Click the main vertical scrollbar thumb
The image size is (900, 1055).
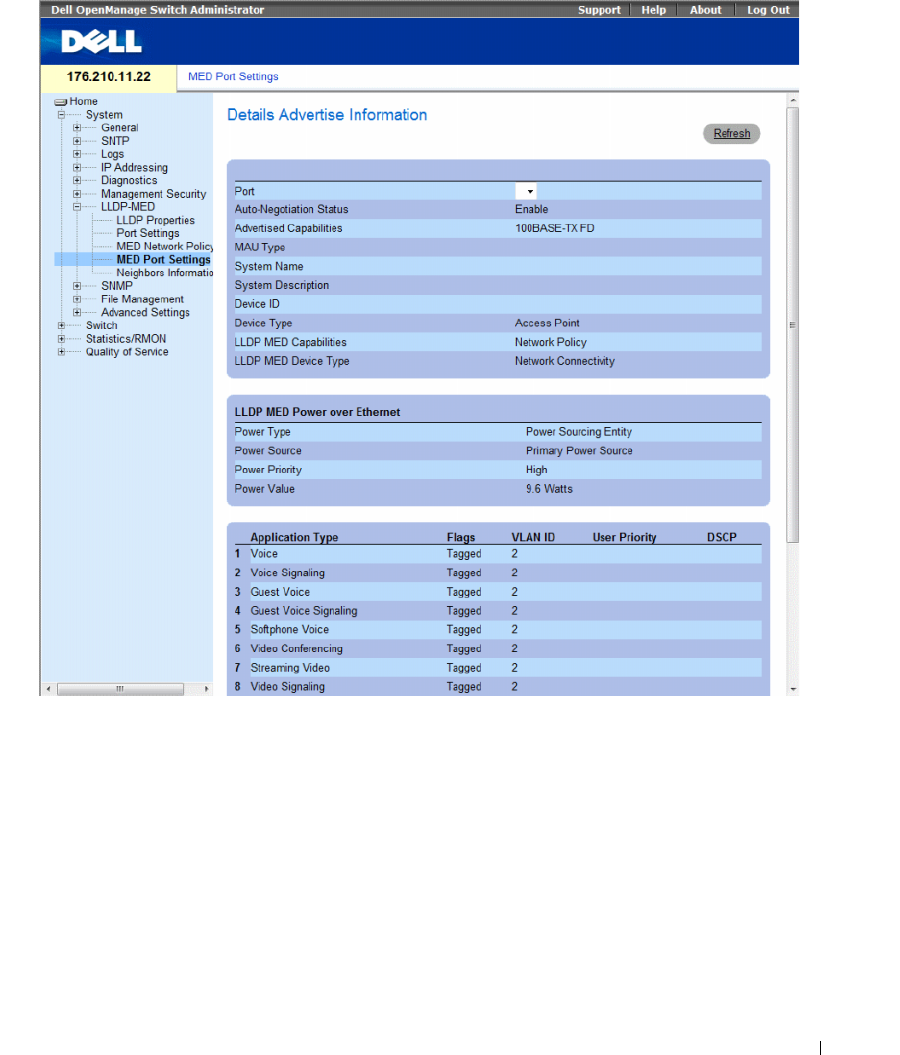tap(793, 324)
